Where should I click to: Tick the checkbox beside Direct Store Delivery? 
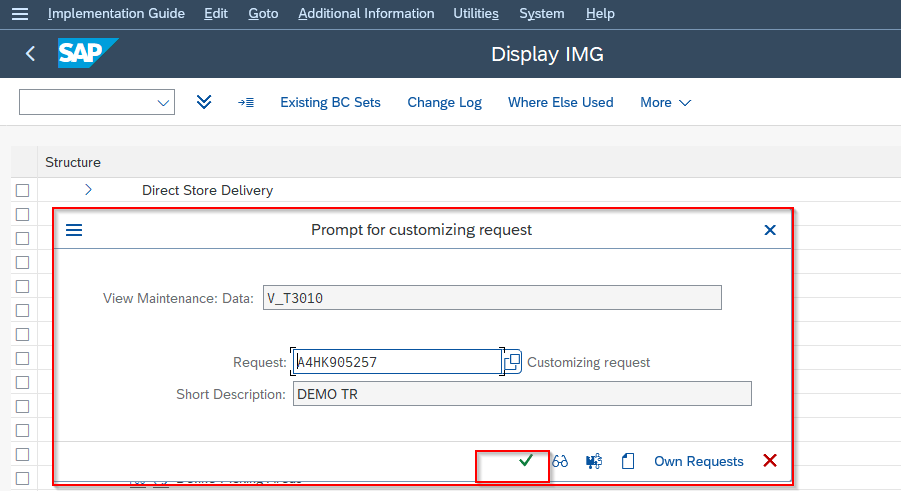tap(22, 190)
